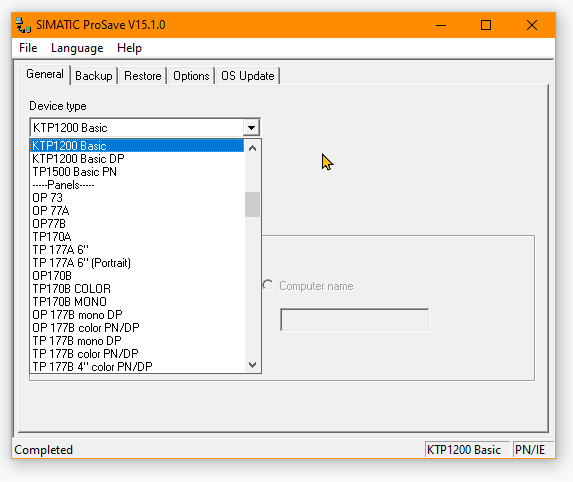Click the device list scrollbar thumb
The height and width of the screenshot is (482, 573).
pos(252,205)
